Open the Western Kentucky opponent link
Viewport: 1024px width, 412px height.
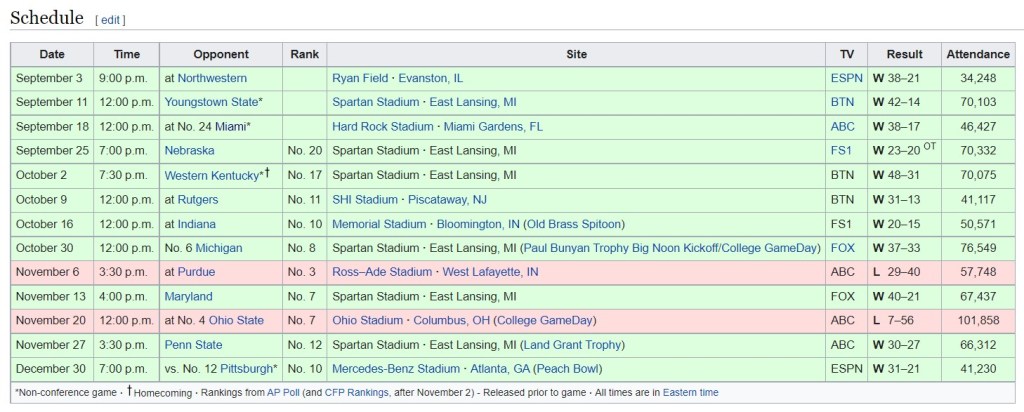coord(211,175)
